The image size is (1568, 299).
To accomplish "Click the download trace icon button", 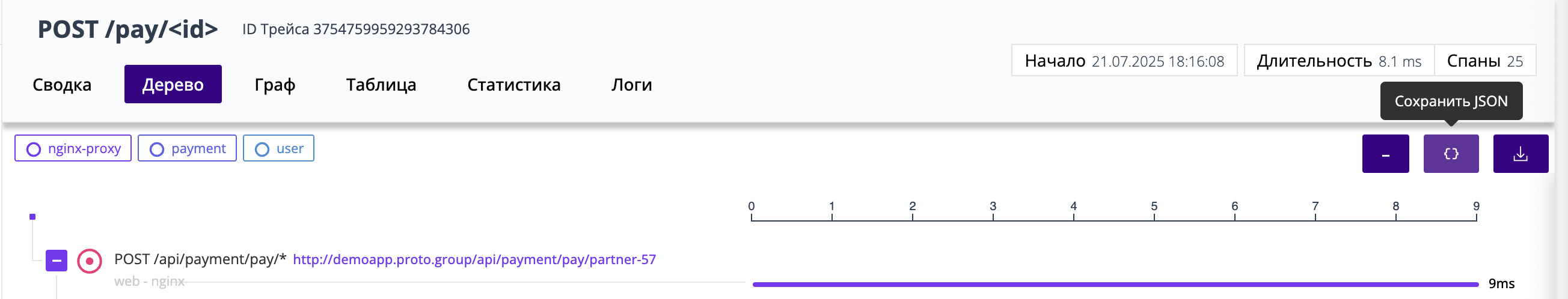I will click(x=1520, y=154).
